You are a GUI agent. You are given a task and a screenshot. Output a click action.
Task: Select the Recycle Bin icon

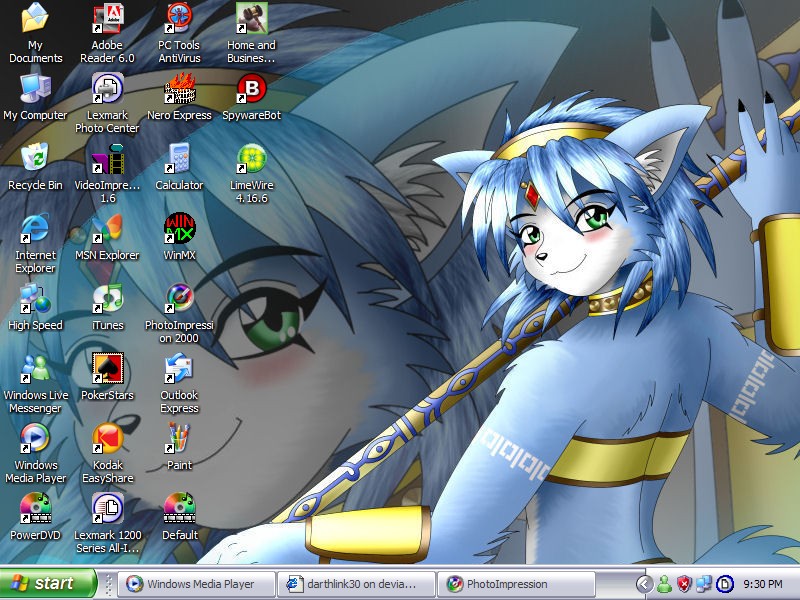[x=35, y=158]
